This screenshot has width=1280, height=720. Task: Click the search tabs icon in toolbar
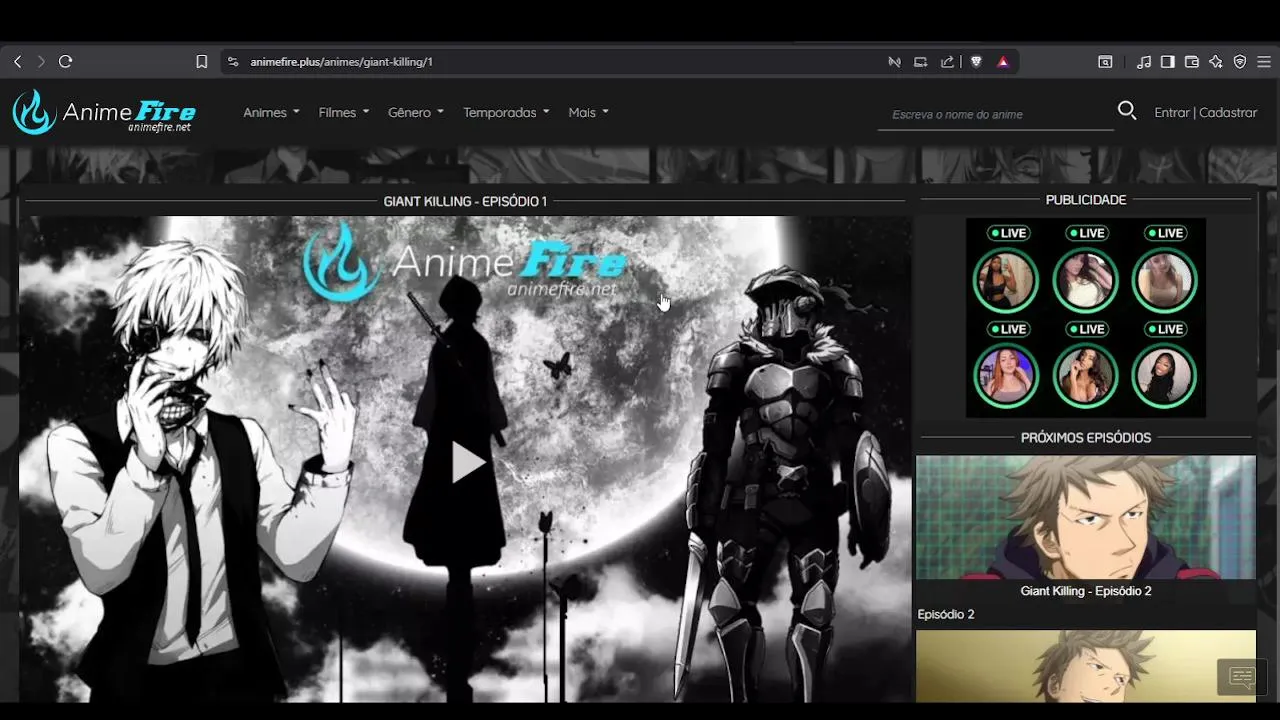[1105, 62]
